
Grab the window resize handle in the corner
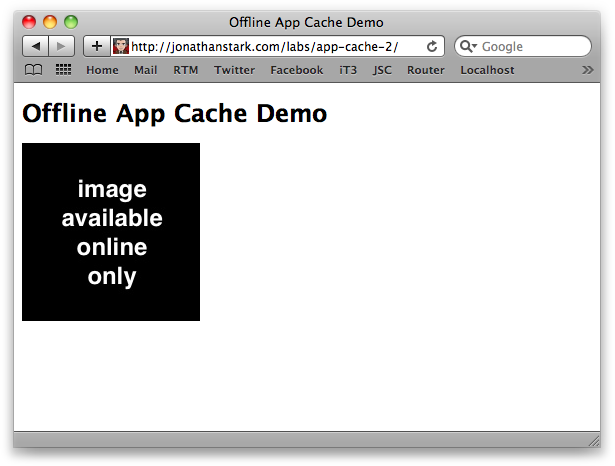pos(593,441)
